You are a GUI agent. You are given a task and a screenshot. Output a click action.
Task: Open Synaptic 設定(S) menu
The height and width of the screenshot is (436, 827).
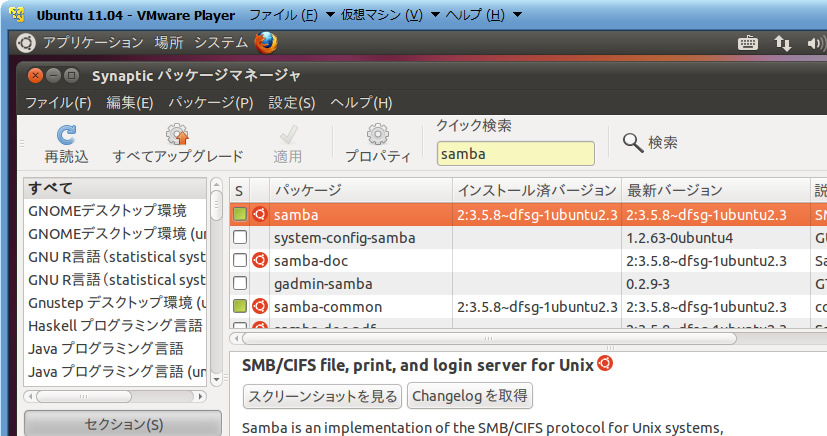point(292,102)
